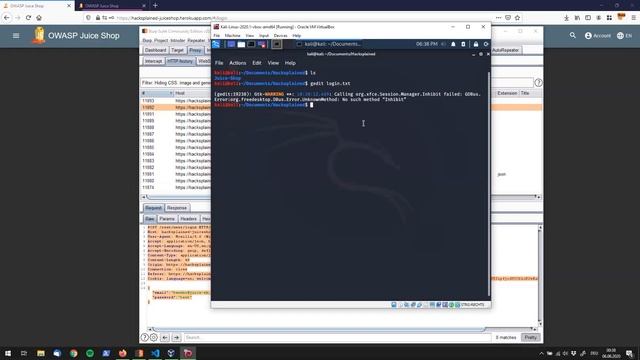Go to the previous search match in Burp
Screen dimensions: 640x360
click(165, 338)
